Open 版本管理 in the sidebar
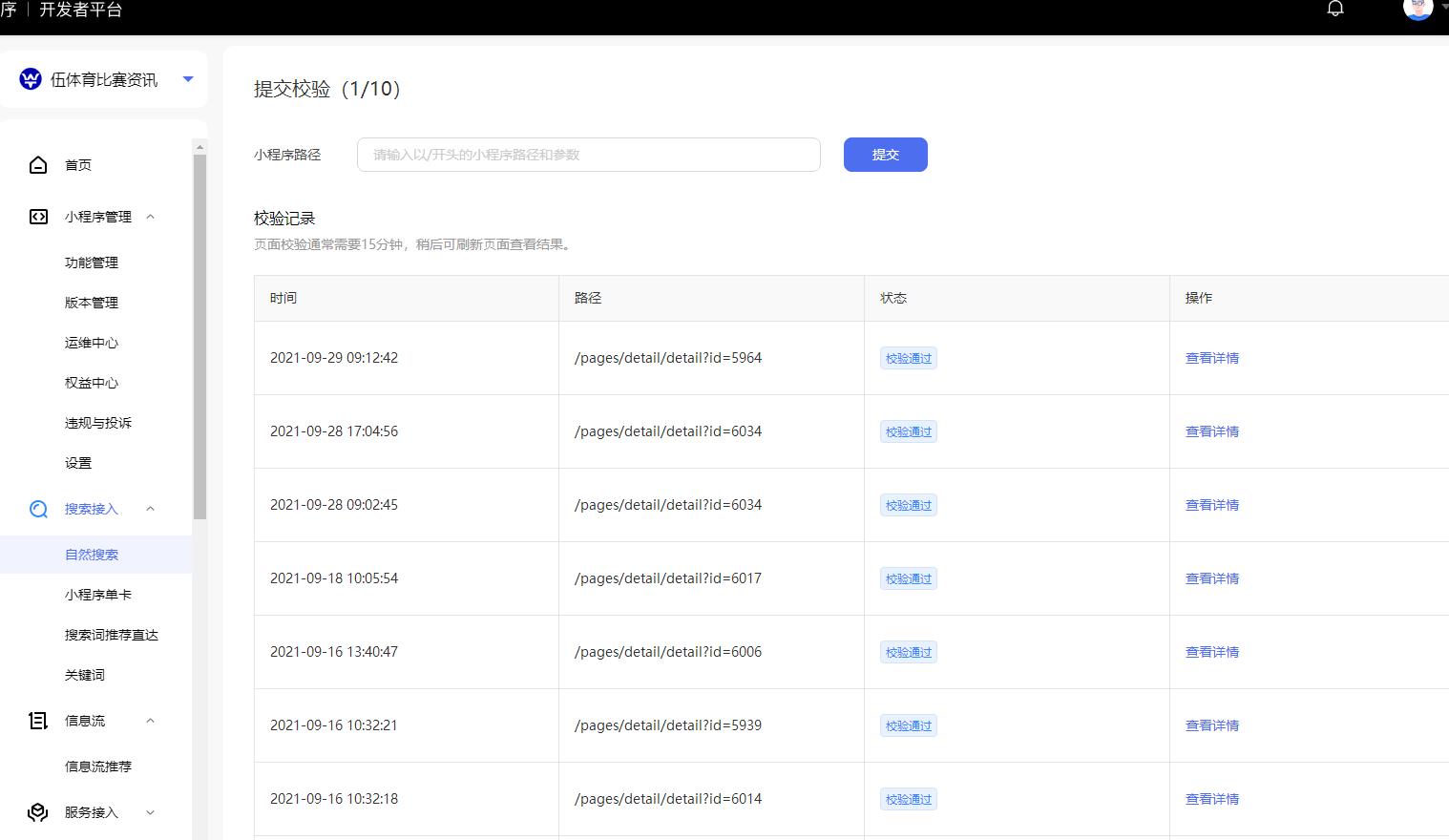The height and width of the screenshot is (840, 1449). [x=92, y=303]
